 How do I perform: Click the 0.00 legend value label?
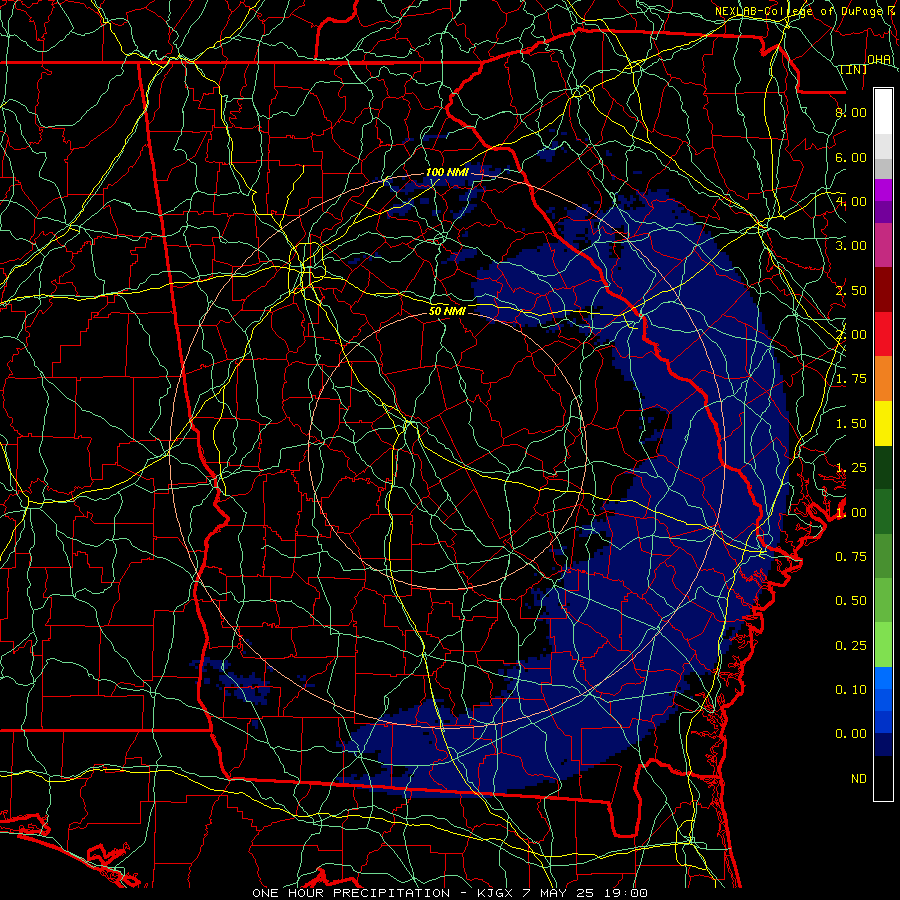coord(851,734)
